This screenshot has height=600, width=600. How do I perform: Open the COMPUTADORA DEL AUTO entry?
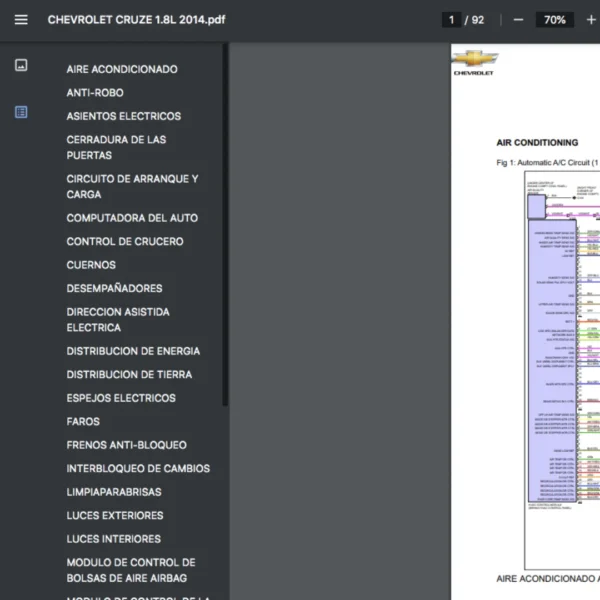[x=132, y=218]
